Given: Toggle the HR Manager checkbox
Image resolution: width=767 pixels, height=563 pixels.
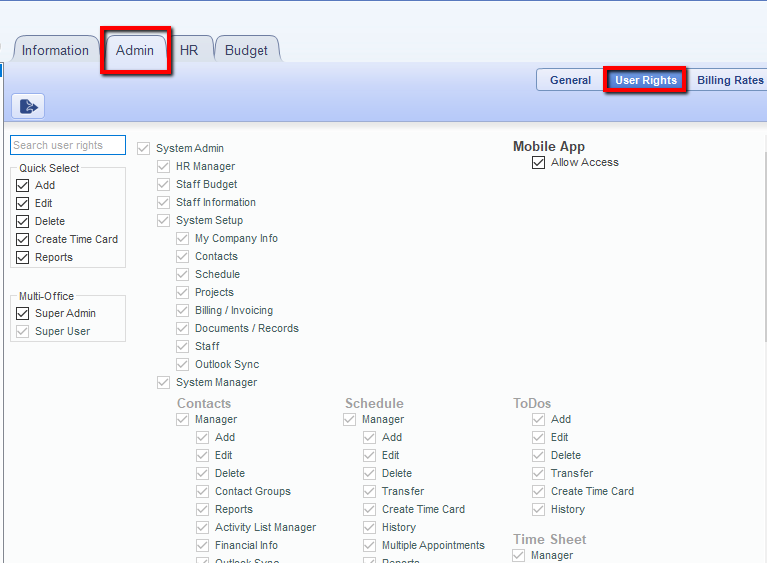Looking at the screenshot, I should (163, 166).
